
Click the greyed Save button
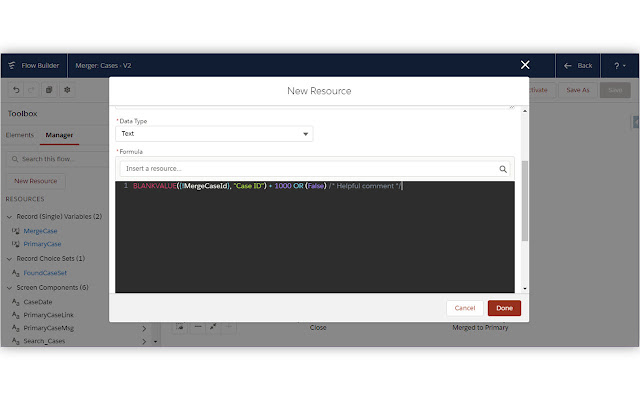point(615,90)
